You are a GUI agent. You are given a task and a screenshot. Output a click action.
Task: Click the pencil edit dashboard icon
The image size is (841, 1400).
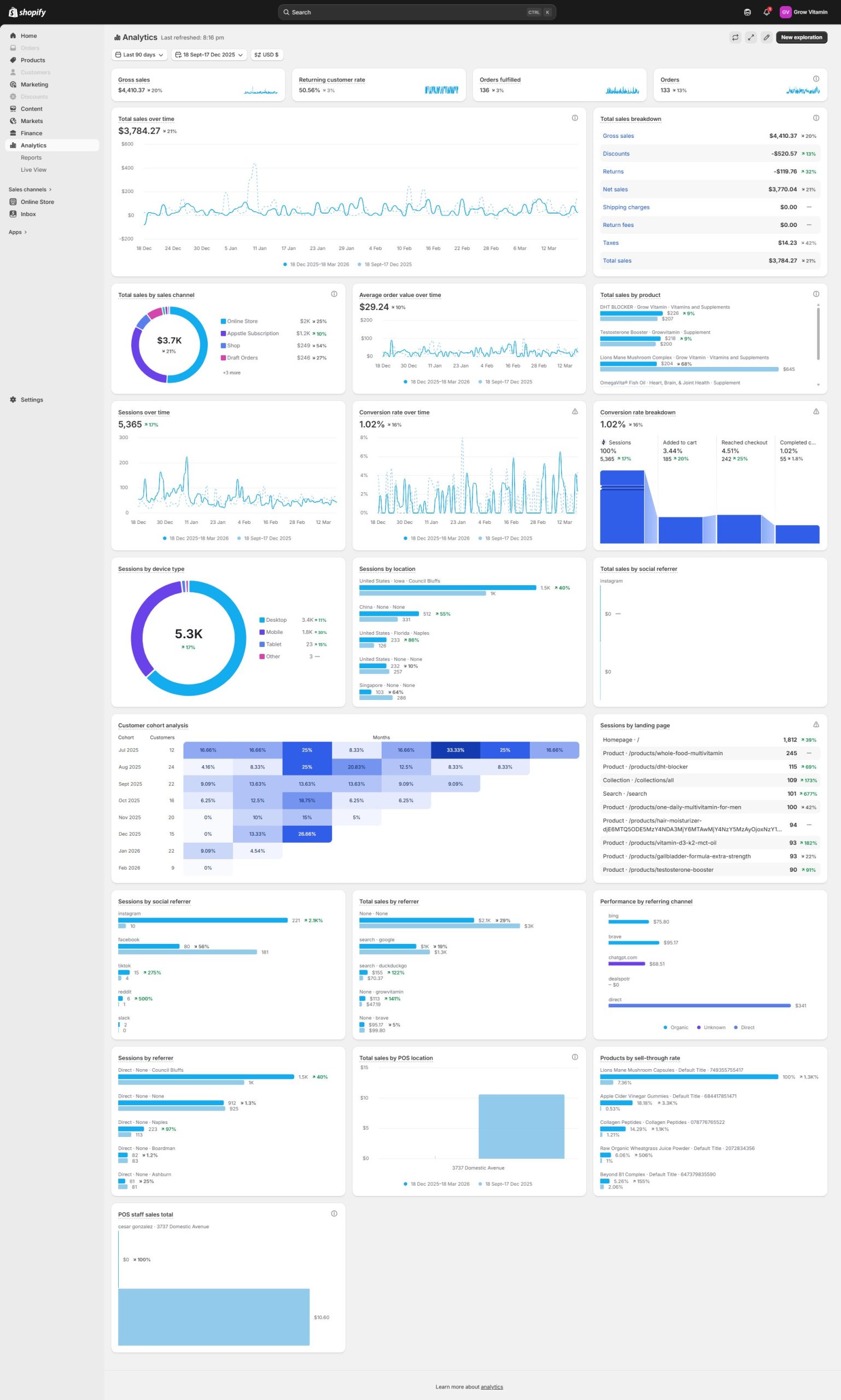[x=766, y=37]
